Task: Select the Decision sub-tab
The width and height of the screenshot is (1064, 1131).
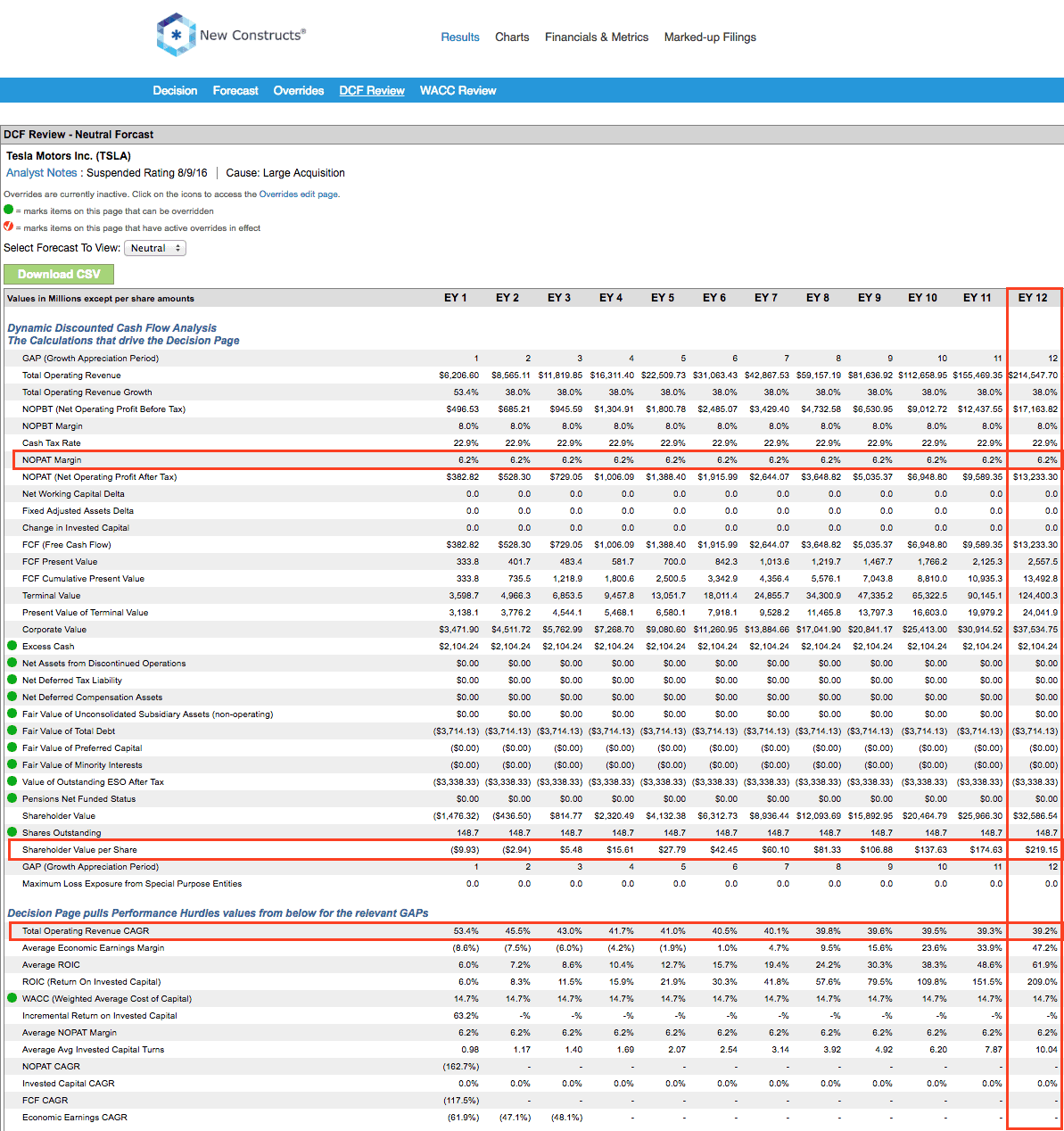Action: pos(175,91)
